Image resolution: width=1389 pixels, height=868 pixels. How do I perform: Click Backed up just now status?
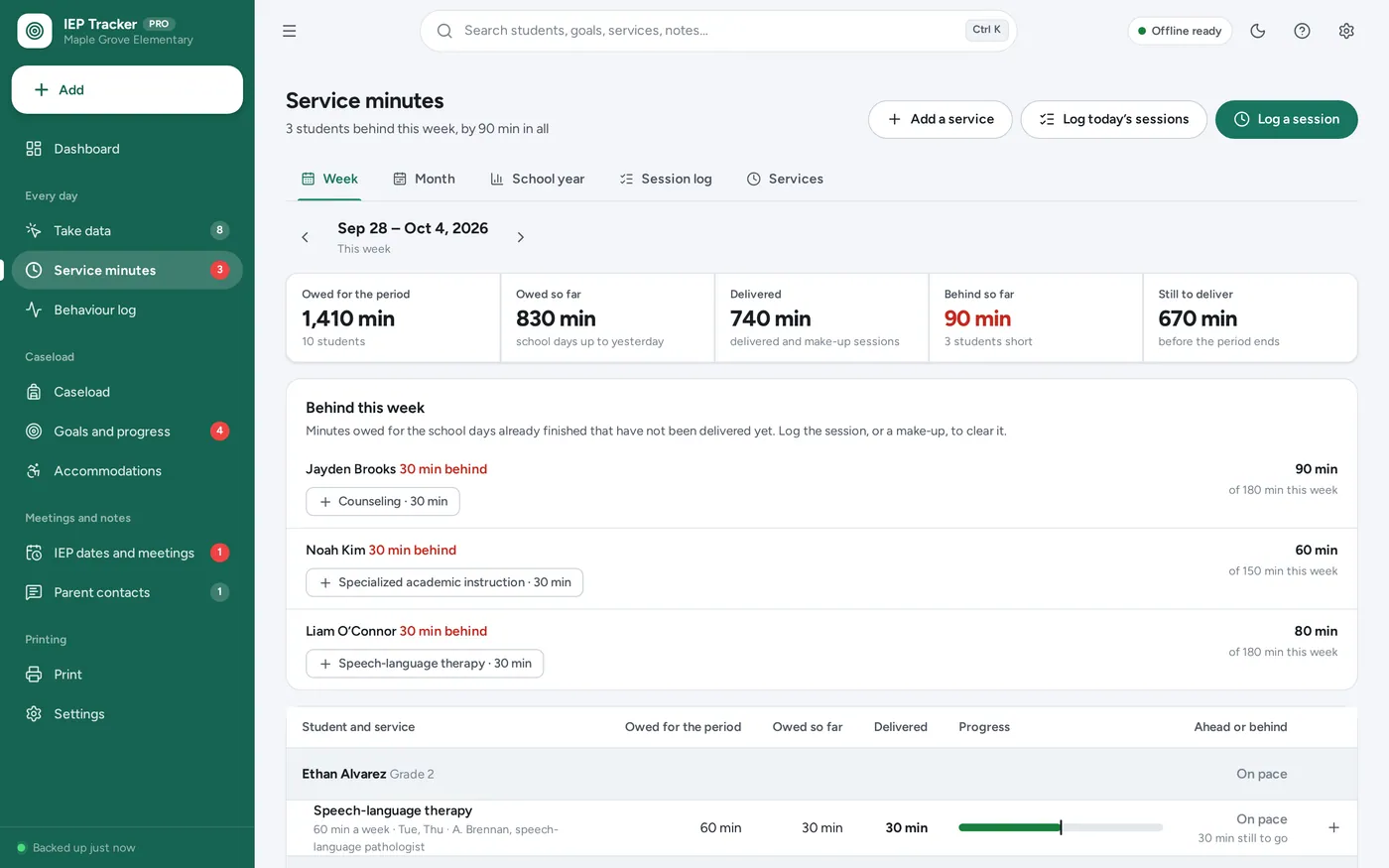coord(76,848)
